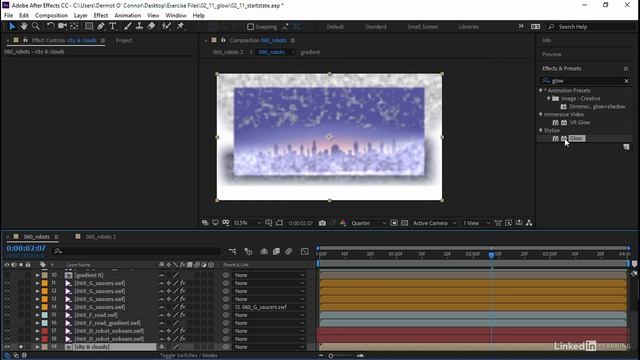The image size is (640, 360).
Task: Create new bin icon in Effects panel
Action: (x=627, y=147)
